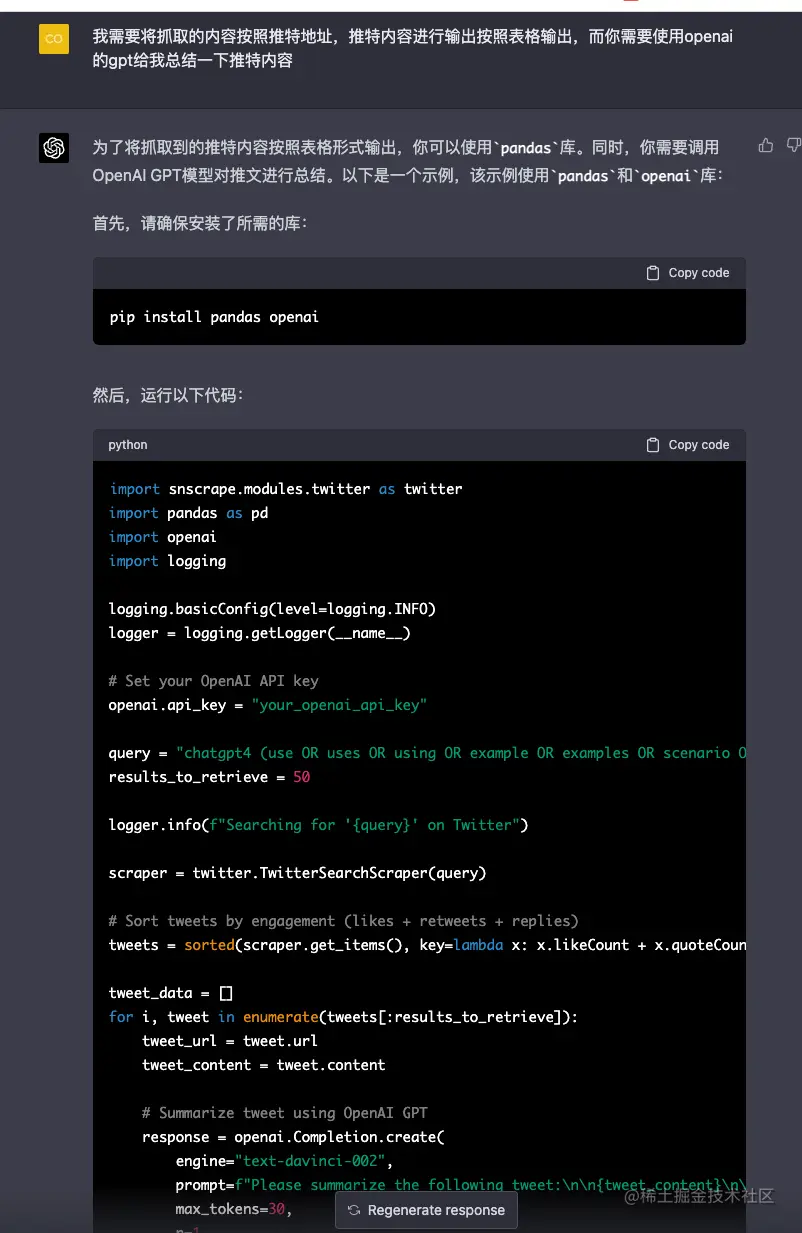
Task: Click the circular arrows icon beside Regenerate response
Action: [354, 1210]
